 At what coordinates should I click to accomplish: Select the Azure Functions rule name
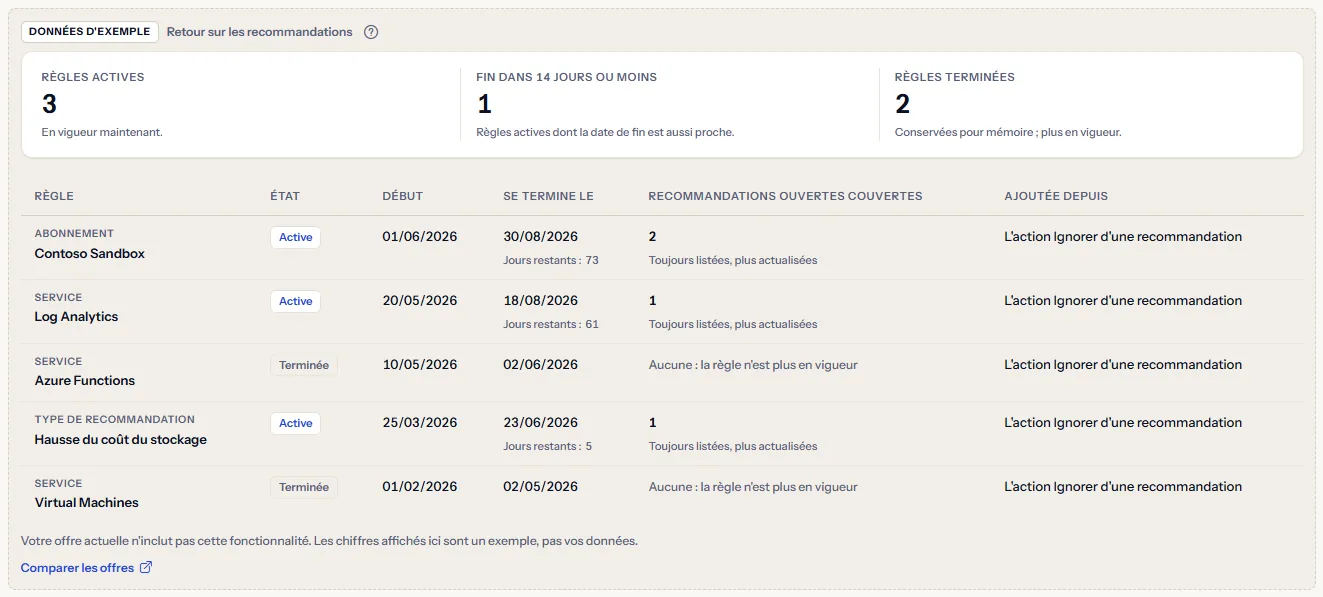85,381
